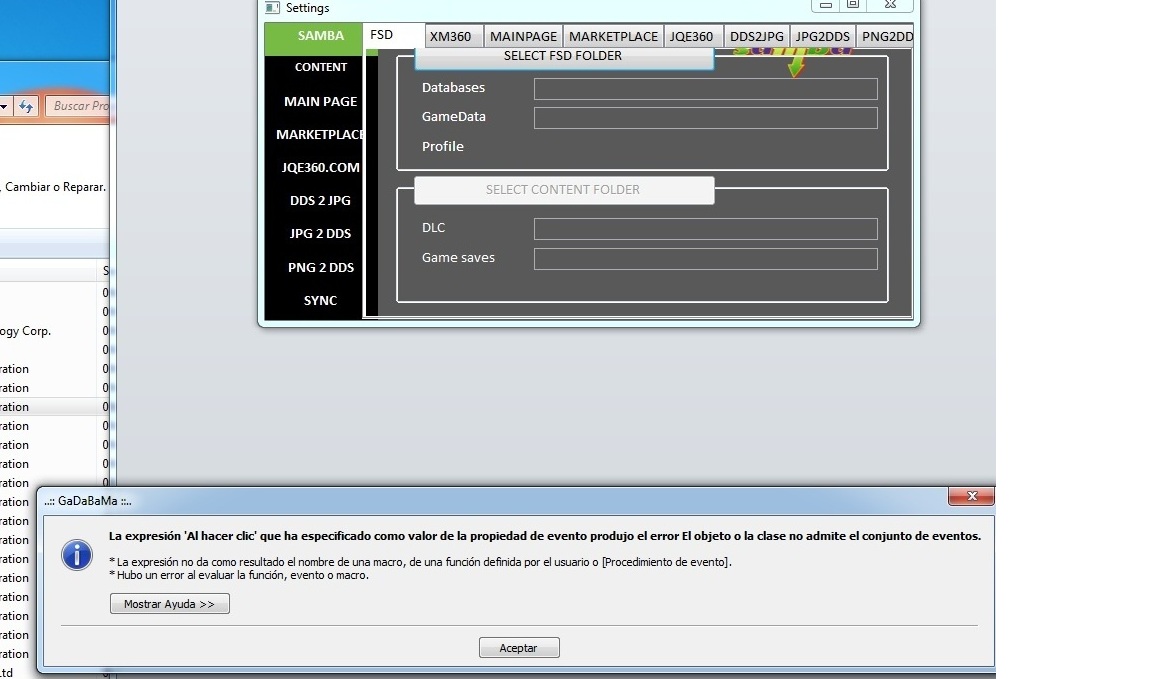Open JQE360.COM sidebar entry

[320, 168]
